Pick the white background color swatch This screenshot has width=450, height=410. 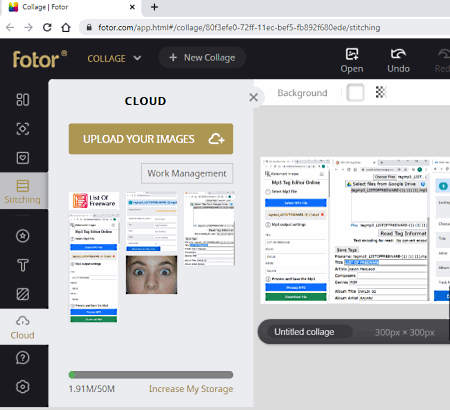[x=355, y=92]
